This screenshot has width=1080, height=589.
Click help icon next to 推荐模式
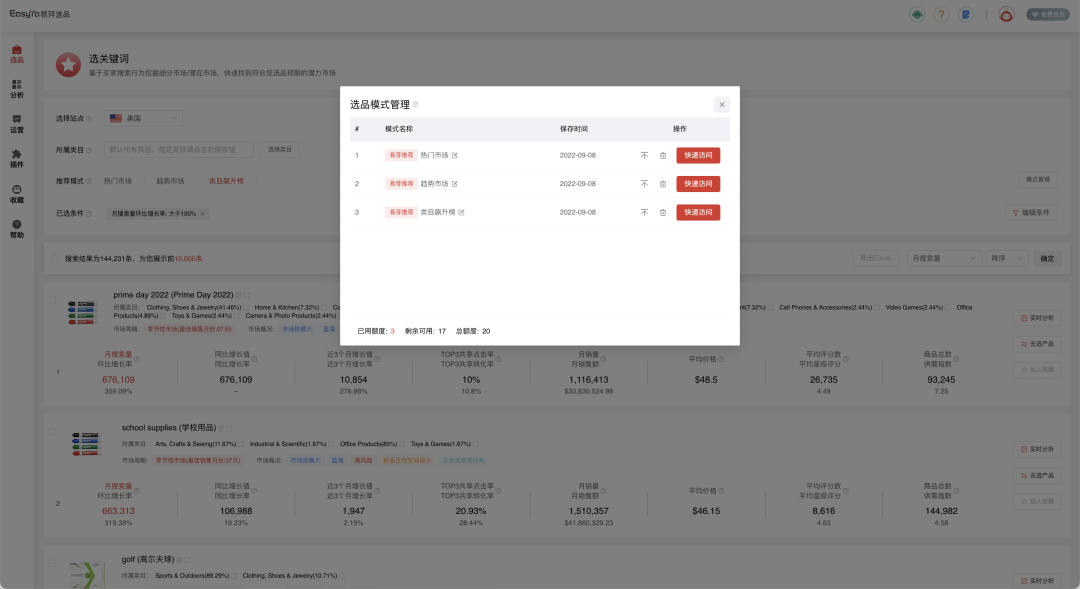click(x=89, y=181)
